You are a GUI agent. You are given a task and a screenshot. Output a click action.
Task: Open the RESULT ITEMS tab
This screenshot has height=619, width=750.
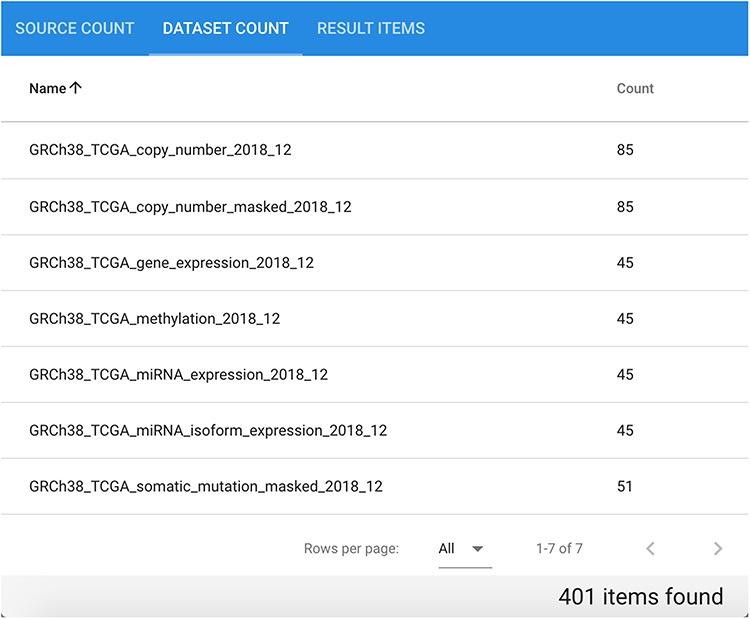(371, 28)
